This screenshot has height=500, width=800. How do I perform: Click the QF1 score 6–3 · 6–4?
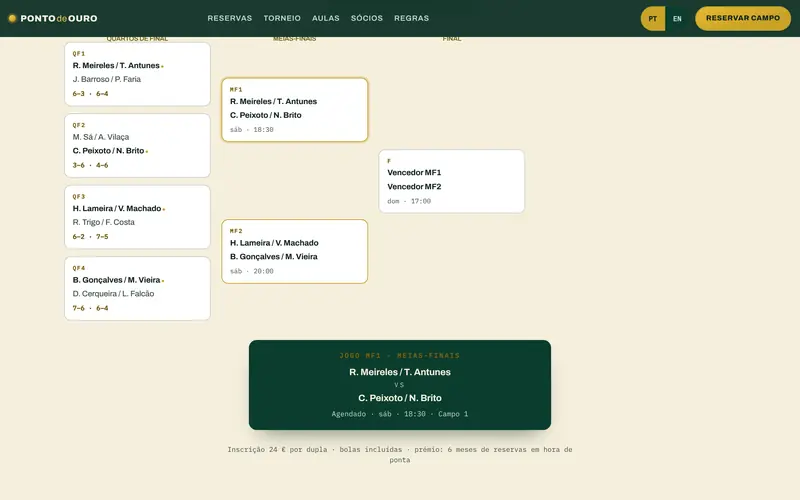pos(90,94)
